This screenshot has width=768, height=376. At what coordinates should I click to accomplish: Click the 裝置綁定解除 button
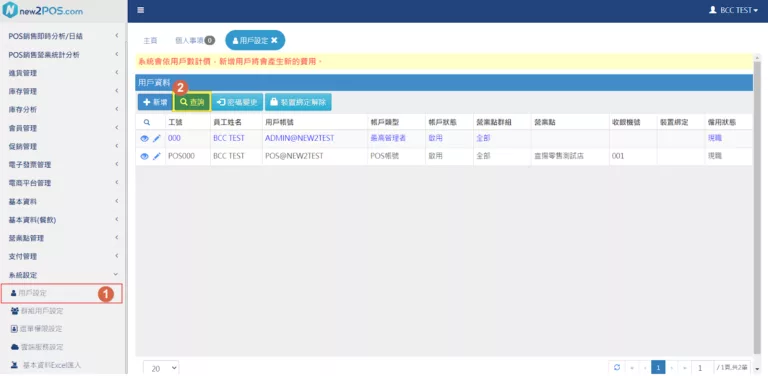pos(298,102)
